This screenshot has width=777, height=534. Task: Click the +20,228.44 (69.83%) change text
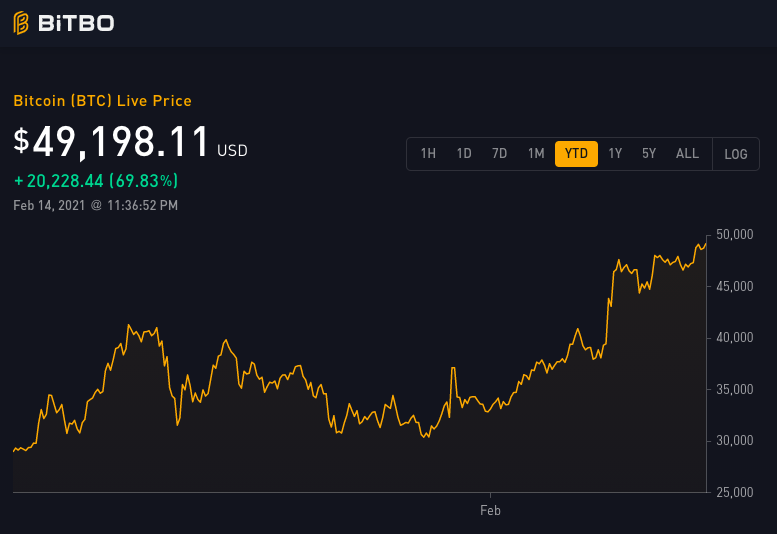96,181
